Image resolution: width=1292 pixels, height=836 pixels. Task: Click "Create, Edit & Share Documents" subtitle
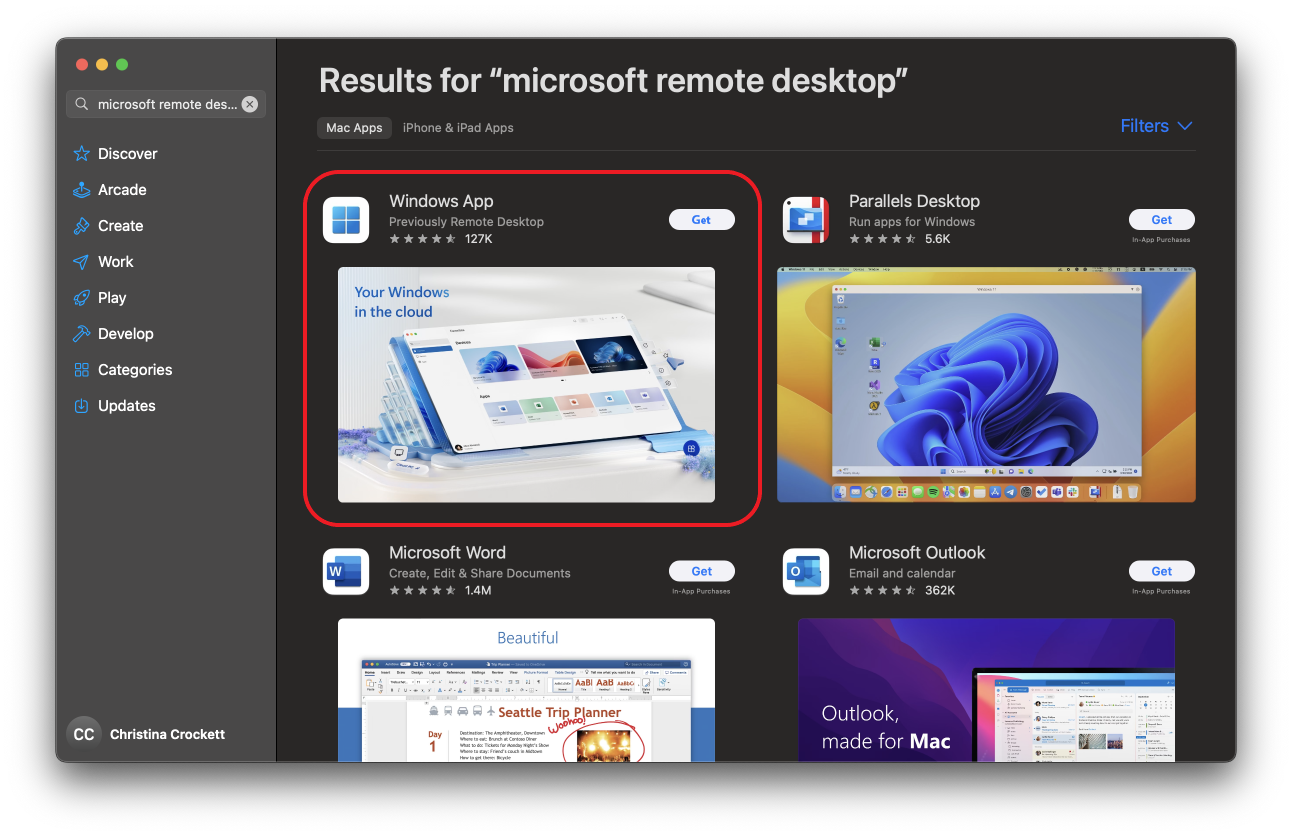[480, 574]
